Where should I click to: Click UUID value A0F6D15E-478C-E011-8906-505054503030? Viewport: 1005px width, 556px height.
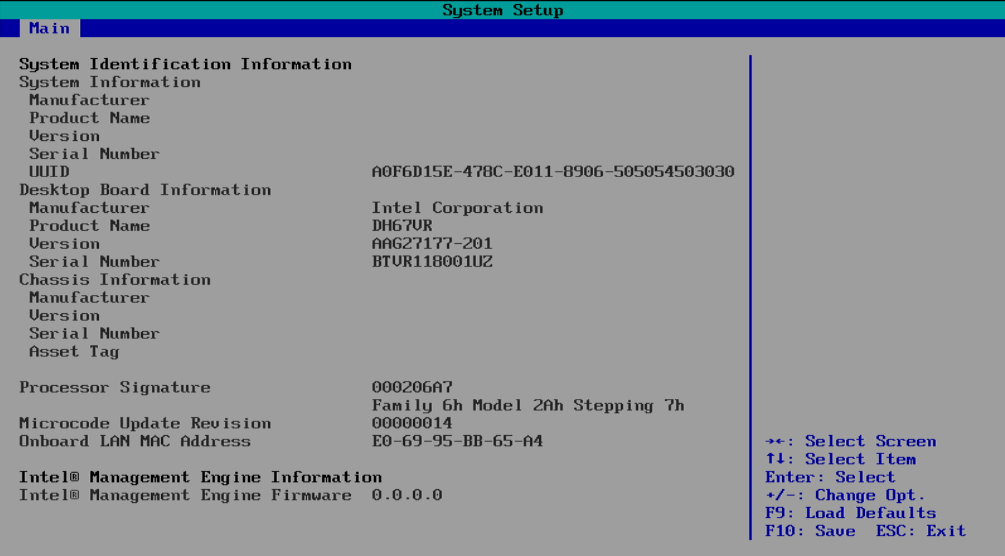[553, 172]
